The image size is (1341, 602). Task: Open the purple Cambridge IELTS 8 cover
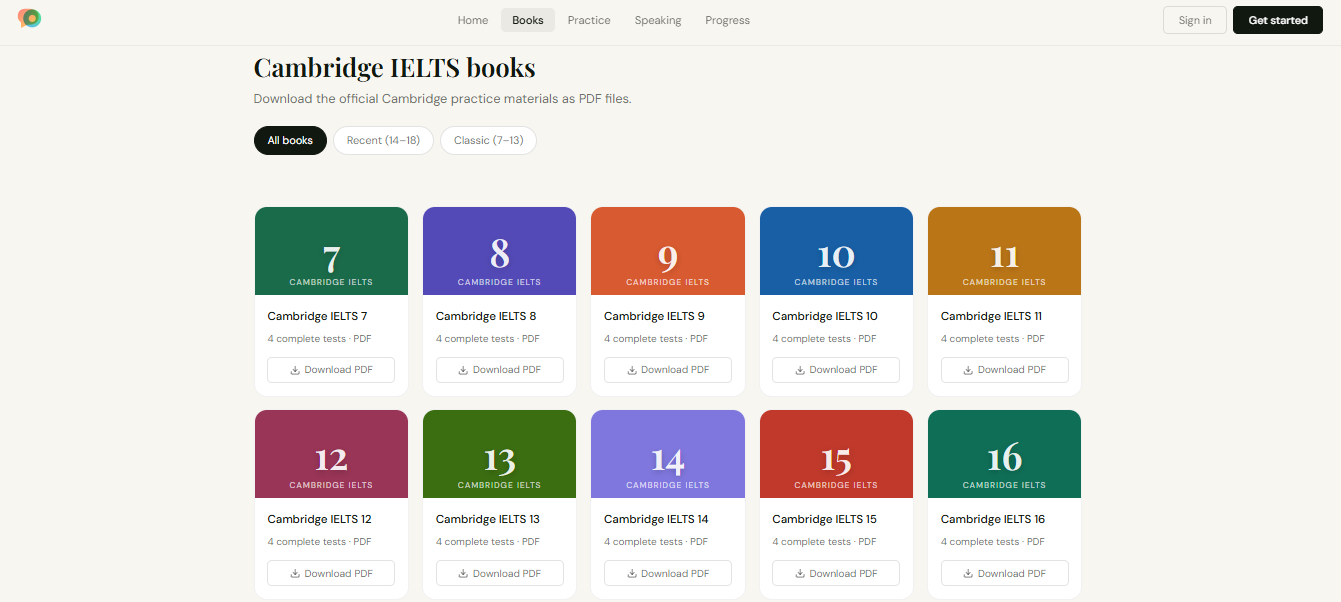pyautogui.click(x=499, y=251)
